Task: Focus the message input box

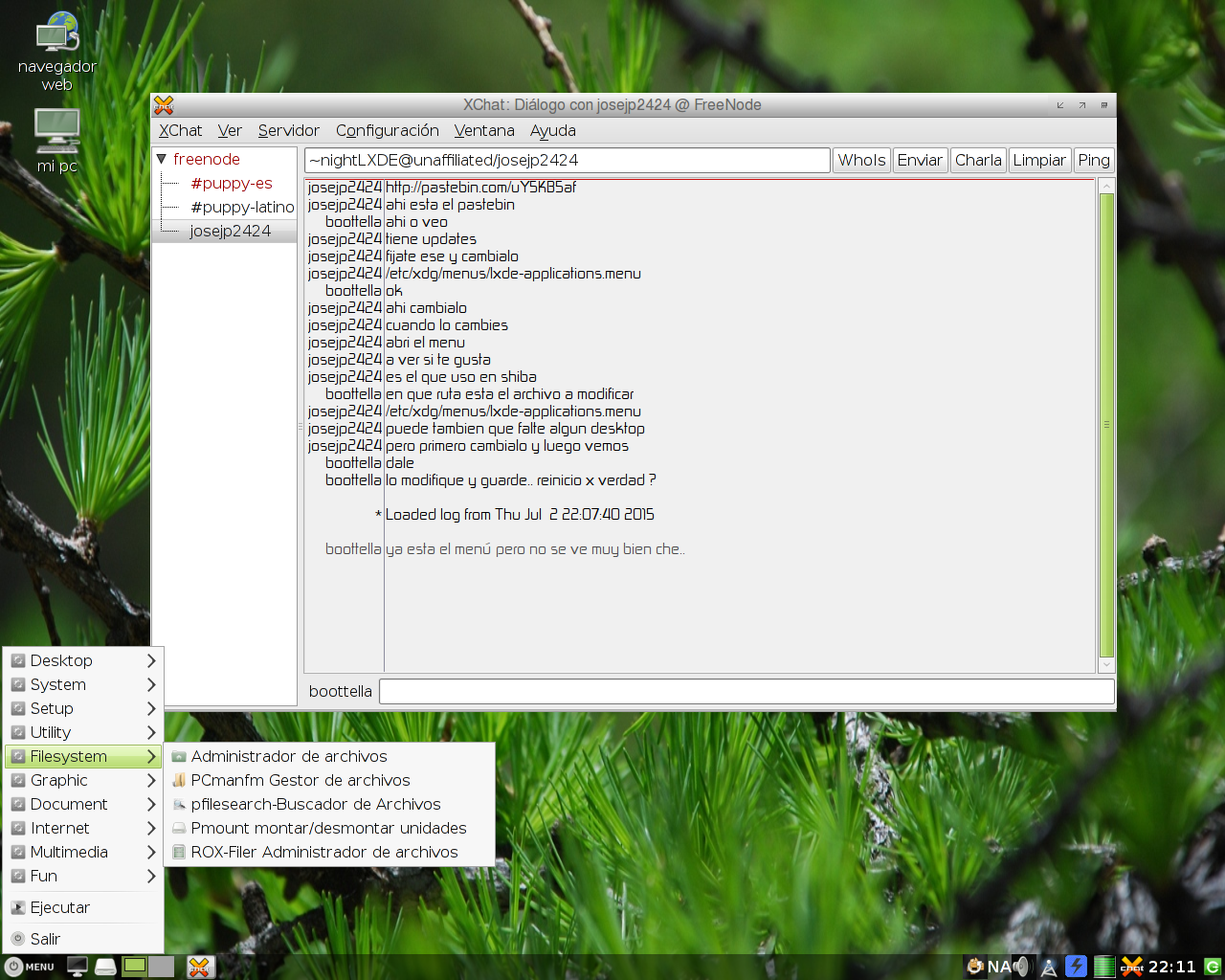Action: (746, 691)
